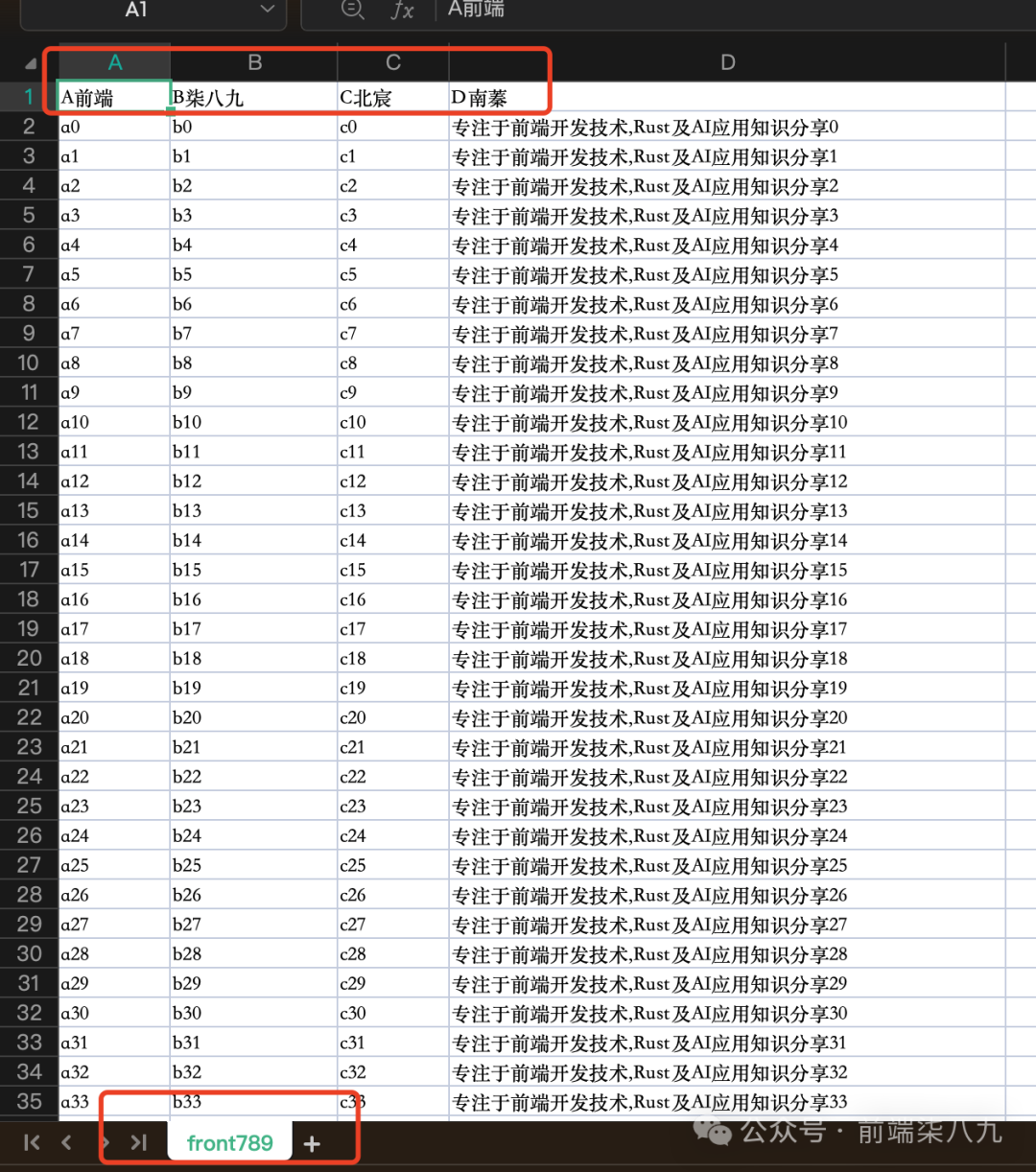Click the formula bar showing A前端

[x=576, y=11]
